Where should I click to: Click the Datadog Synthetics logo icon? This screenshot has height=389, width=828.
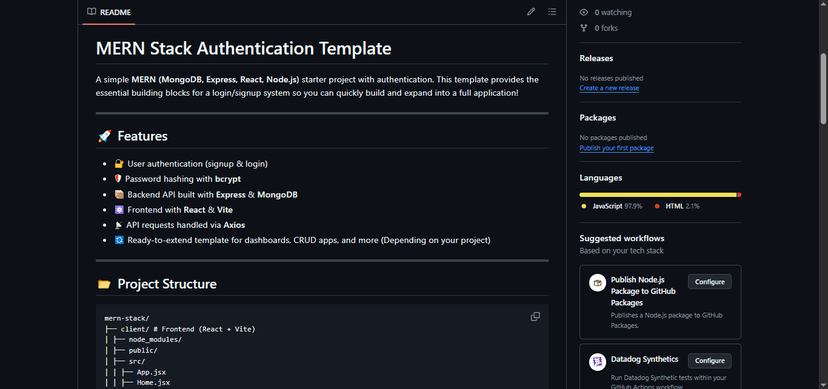(597, 362)
